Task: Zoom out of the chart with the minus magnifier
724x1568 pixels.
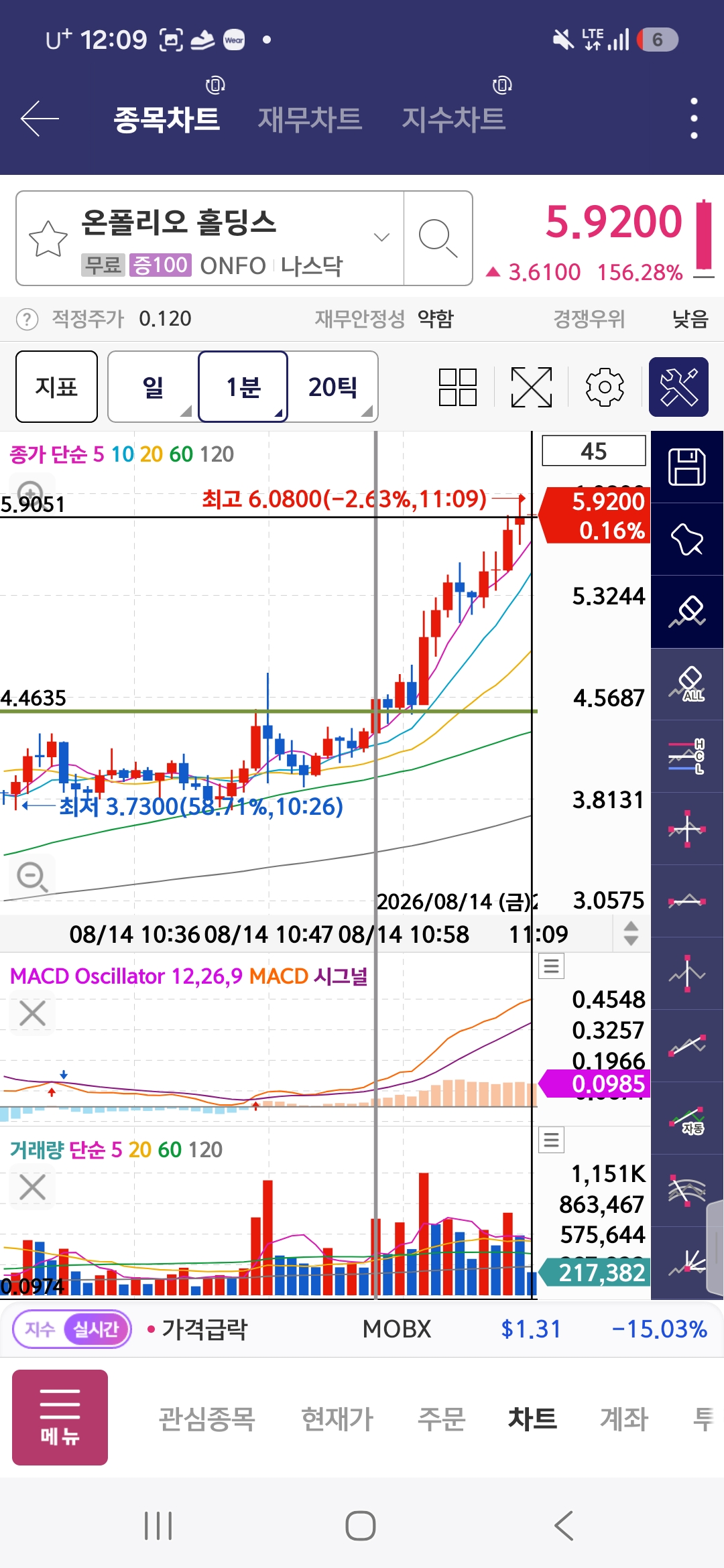Action: (x=32, y=876)
